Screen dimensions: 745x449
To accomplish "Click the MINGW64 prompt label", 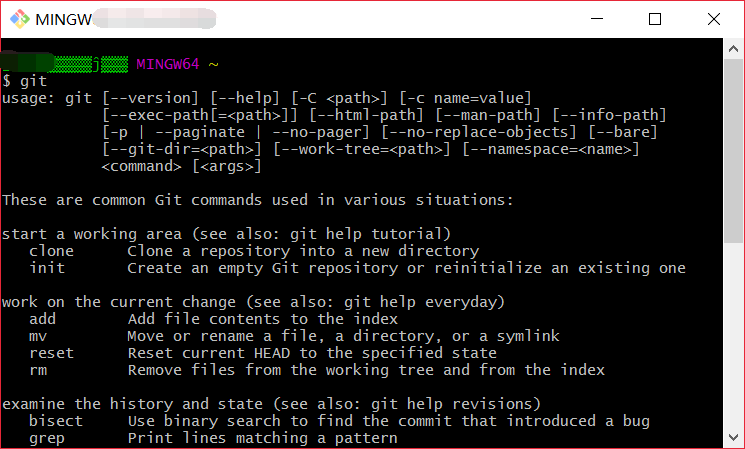I will click(168, 64).
